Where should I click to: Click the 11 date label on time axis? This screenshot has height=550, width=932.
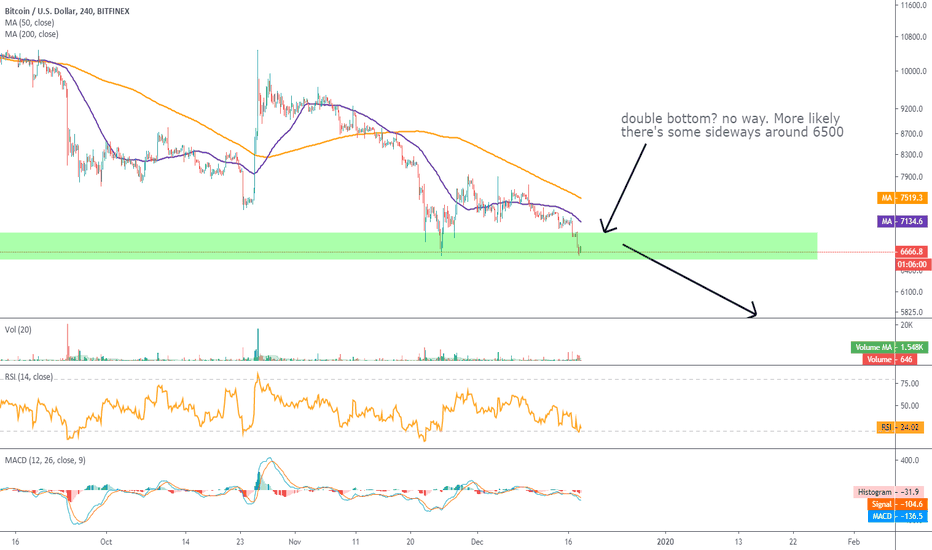coord(355,542)
